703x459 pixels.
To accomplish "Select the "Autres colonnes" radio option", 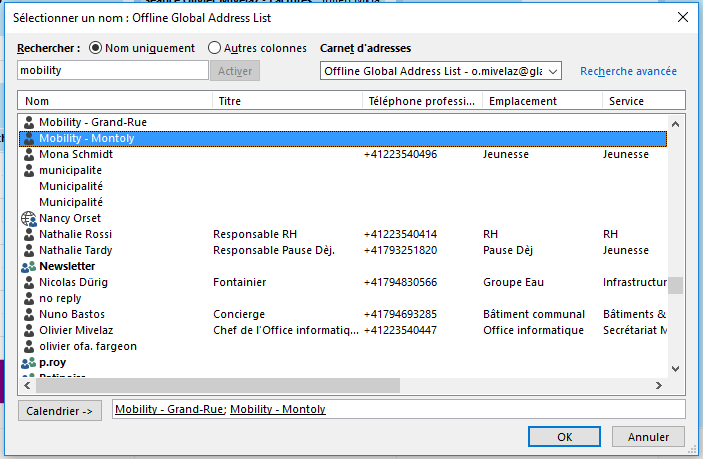I will (x=214, y=47).
